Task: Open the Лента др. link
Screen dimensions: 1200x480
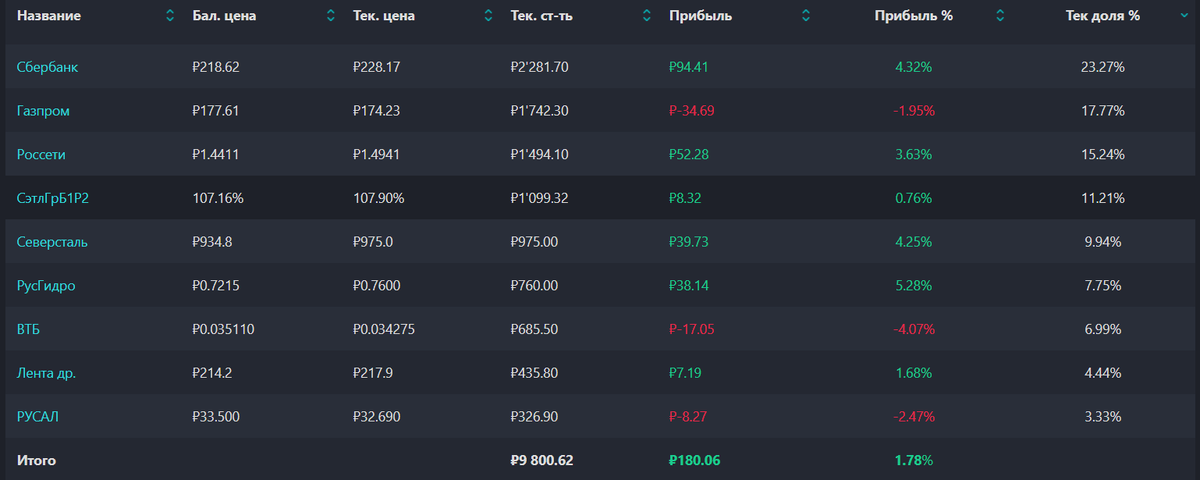Action: (x=46, y=373)
